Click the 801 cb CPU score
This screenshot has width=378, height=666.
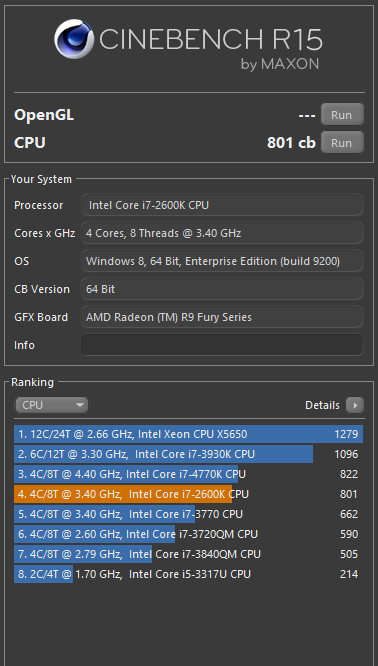[291, 143]
